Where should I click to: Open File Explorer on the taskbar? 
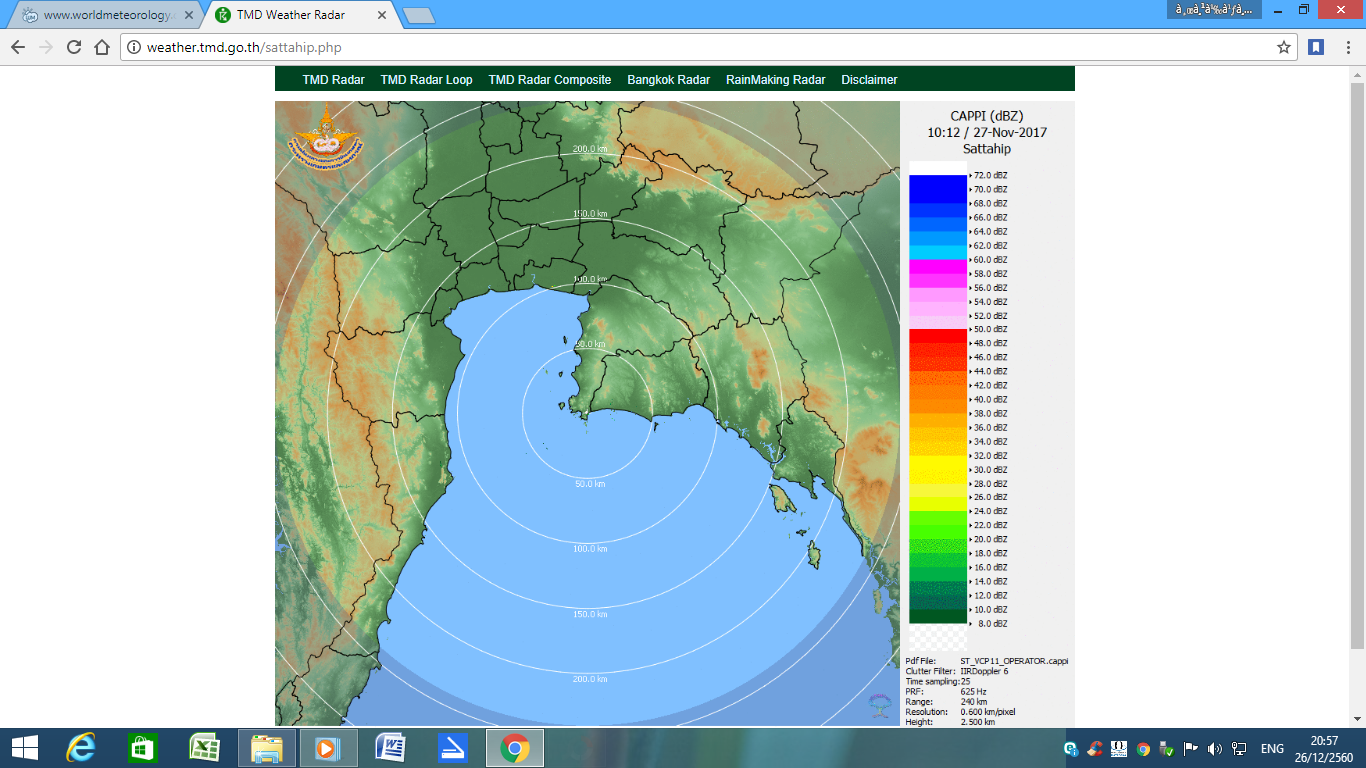[x=266, y=747]
